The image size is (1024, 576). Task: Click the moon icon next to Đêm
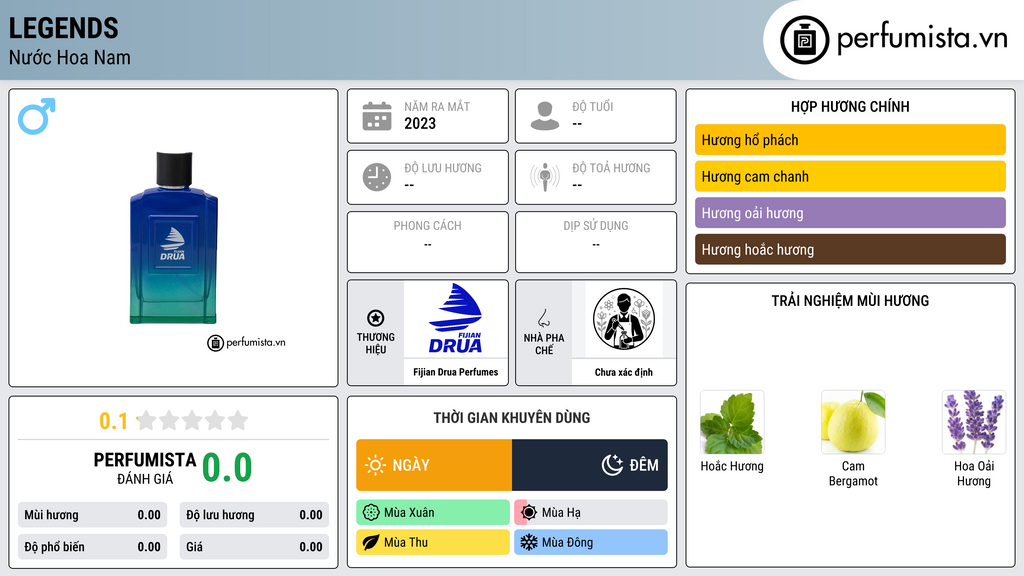coord(612,465)
